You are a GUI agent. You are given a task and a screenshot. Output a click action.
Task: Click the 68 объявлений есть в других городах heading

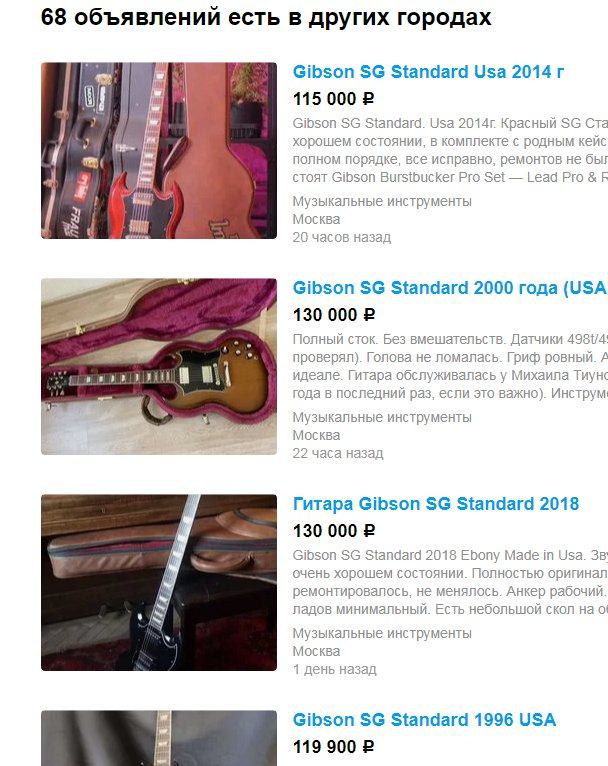point(266,18)
